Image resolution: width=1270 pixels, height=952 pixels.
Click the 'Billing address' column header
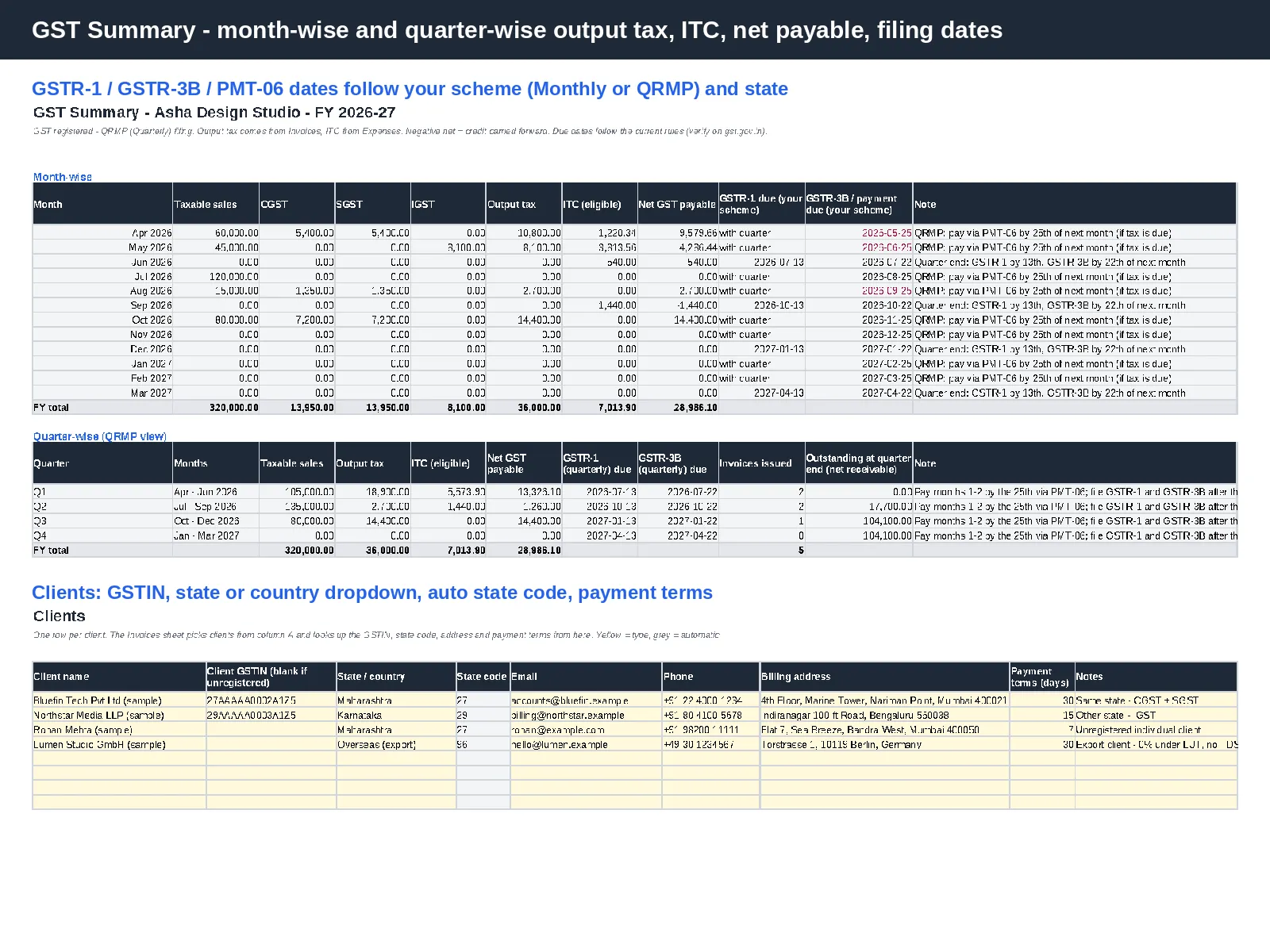pyautogui.click(x=884, y=677)
